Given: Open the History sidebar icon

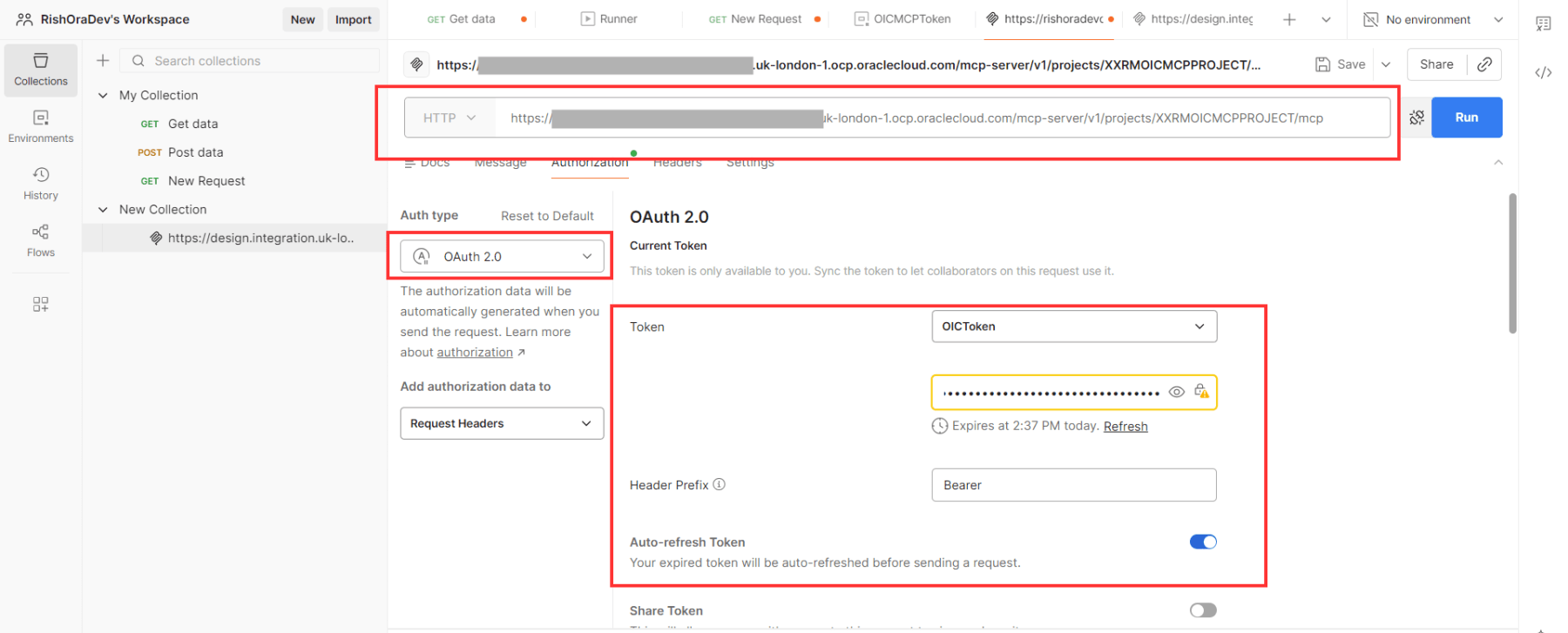Looking at the screenshot, I should click(x=40, y=184).
